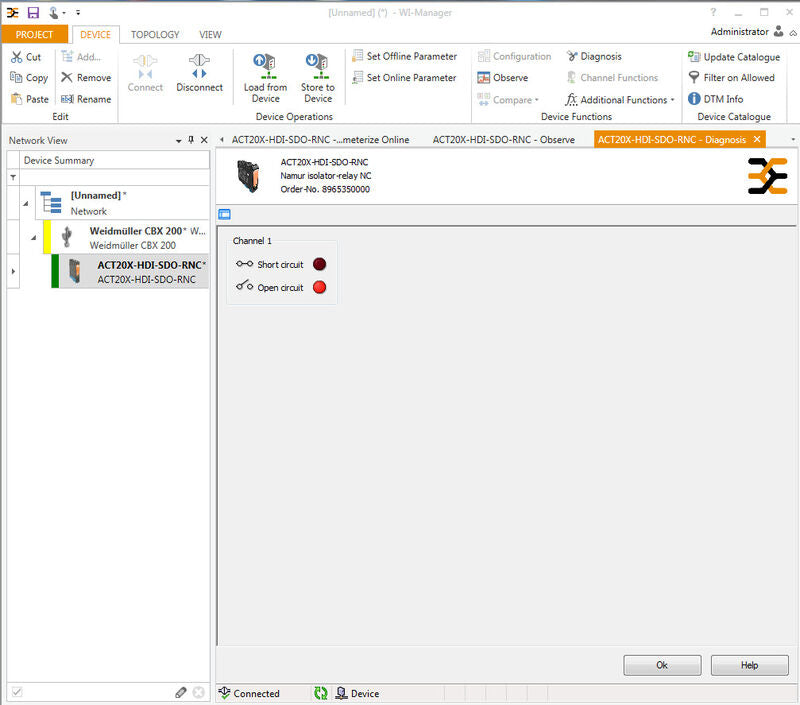Image resolution: width=800 pixels, height=705 pixels.
Task: Collapse the ribbon chevron
Action: (793, 33)
